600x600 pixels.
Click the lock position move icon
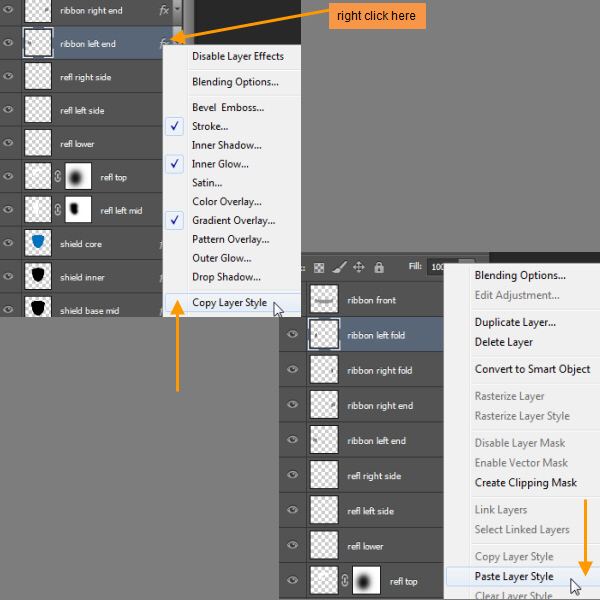[358, 268]
